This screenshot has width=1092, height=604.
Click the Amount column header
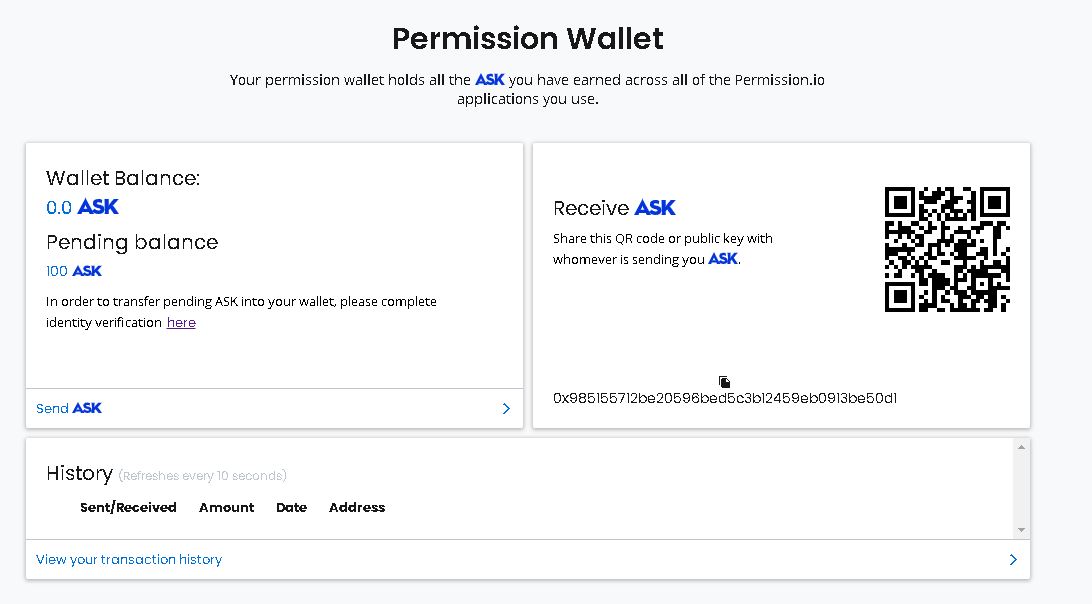pos(227,508)
